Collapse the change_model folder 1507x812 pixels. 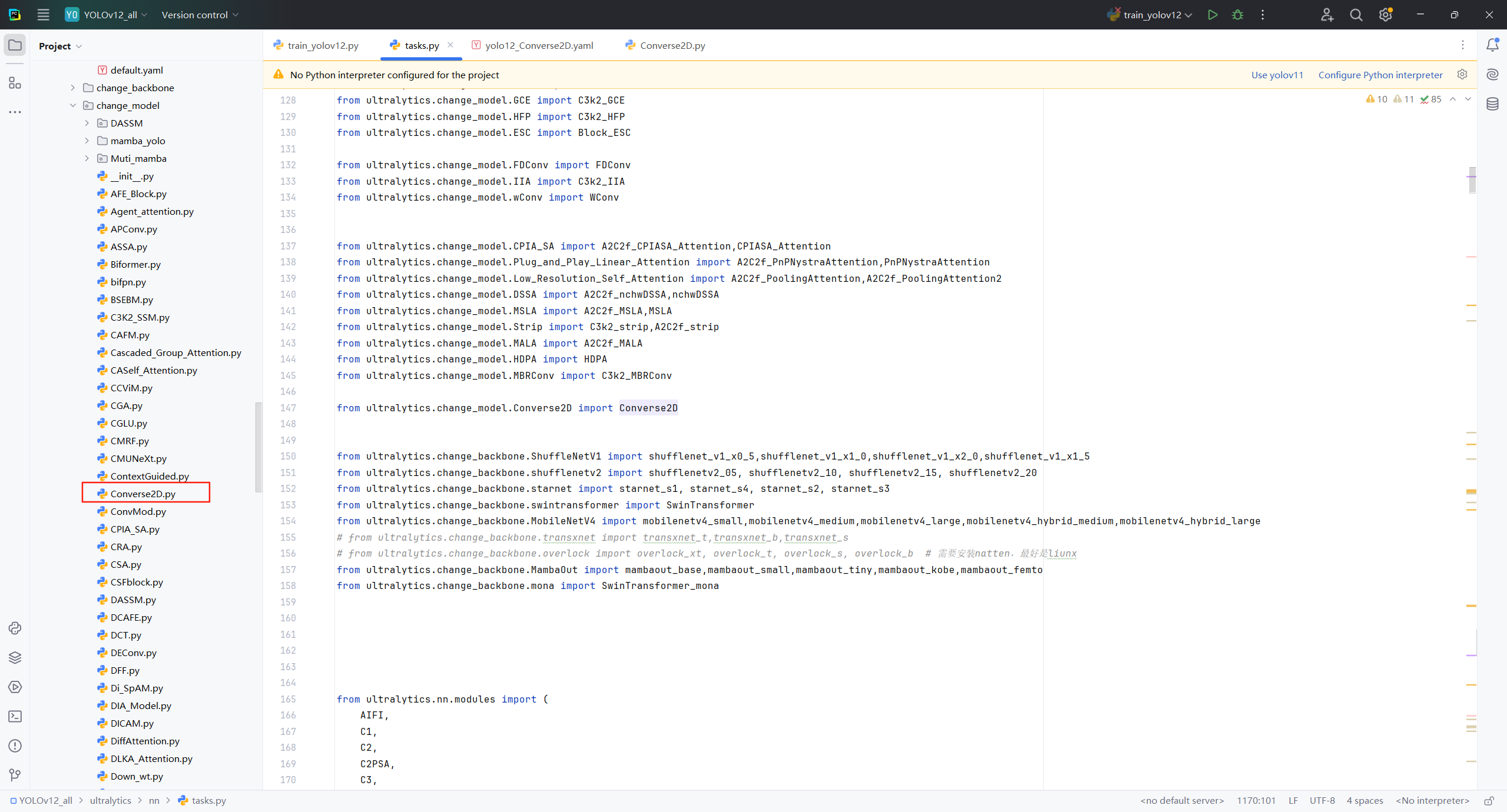(x=72, y=105)
